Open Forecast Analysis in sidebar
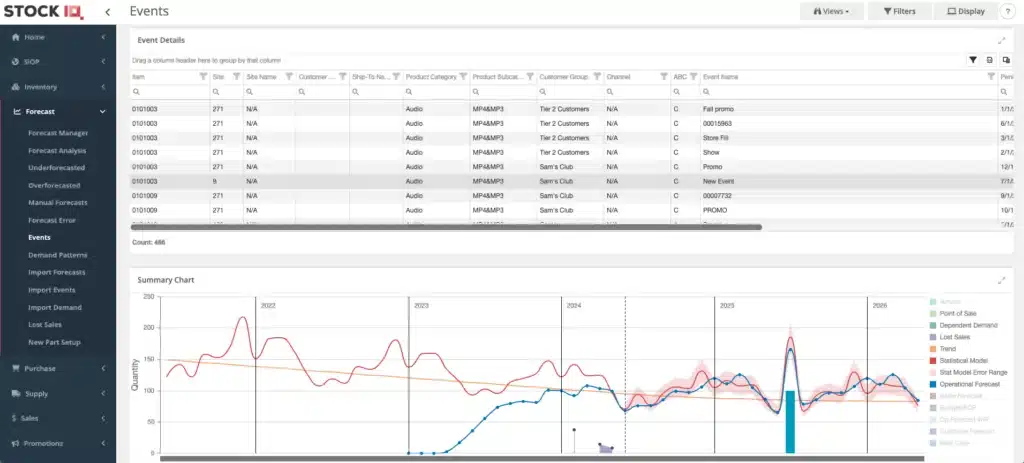Screen dimensions: 1024x463 (x=57, y=151)
